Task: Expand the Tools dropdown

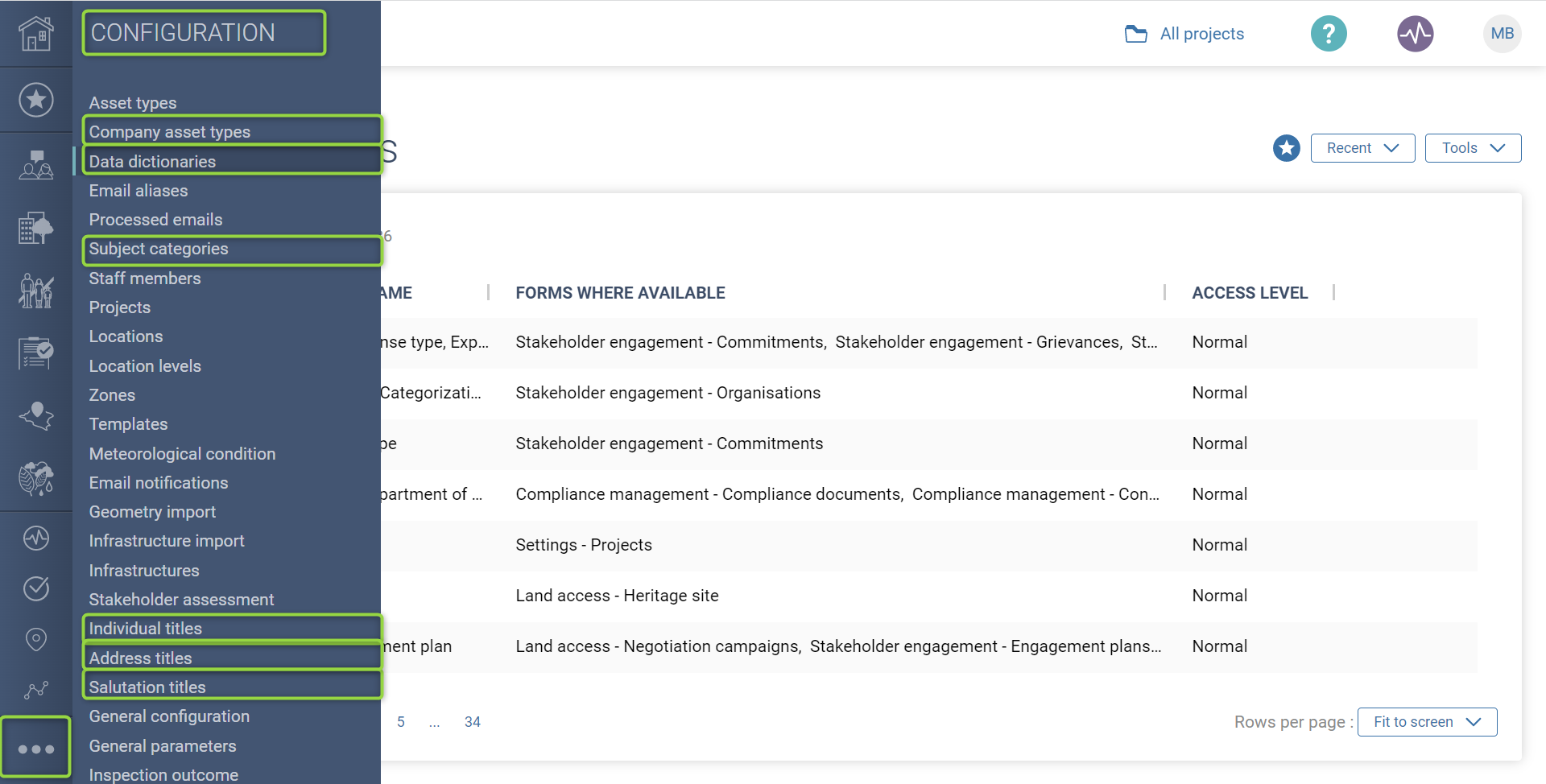Action: (x=1473, y=148)
